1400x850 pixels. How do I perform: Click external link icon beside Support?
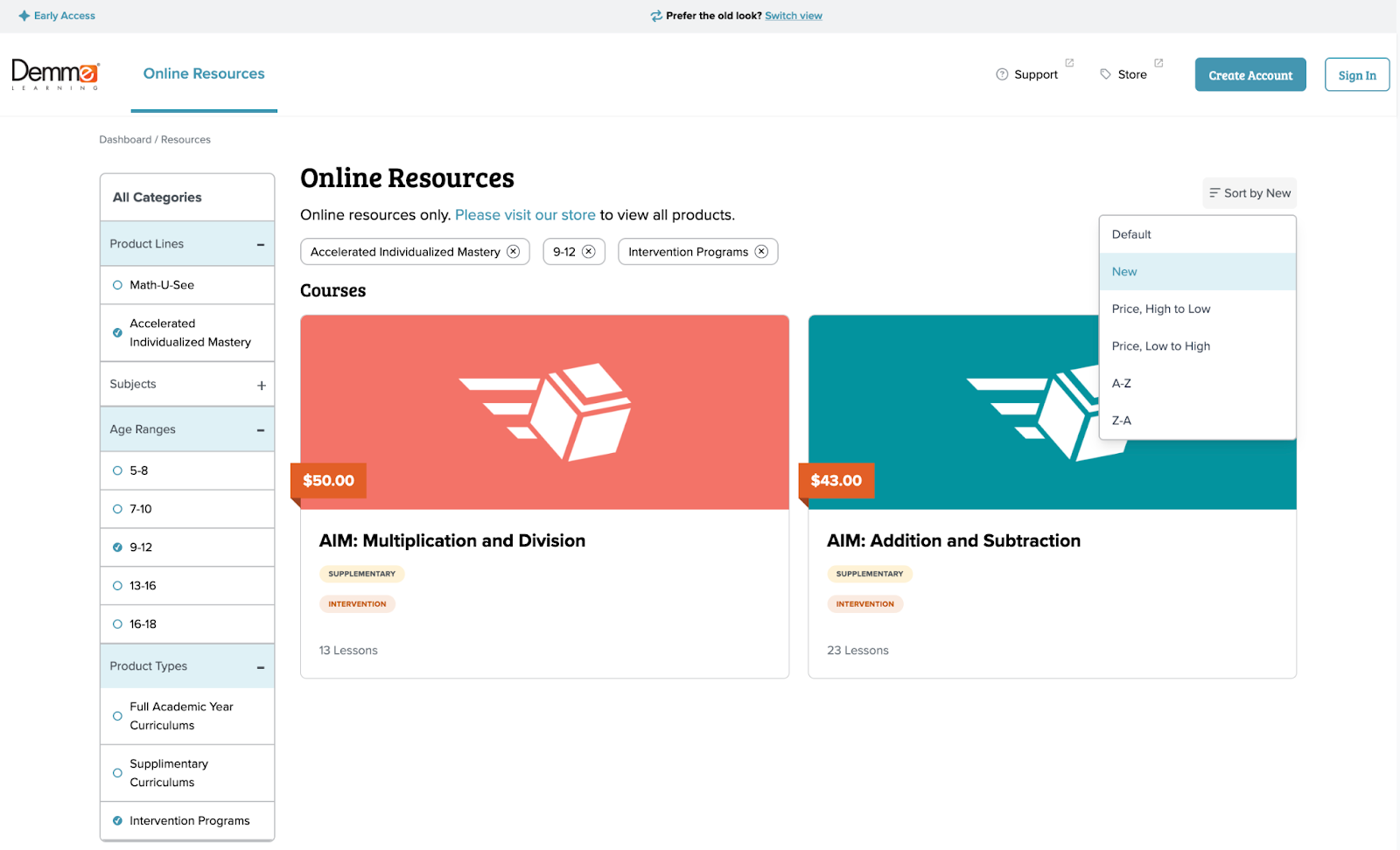[x=1069, y=63]
